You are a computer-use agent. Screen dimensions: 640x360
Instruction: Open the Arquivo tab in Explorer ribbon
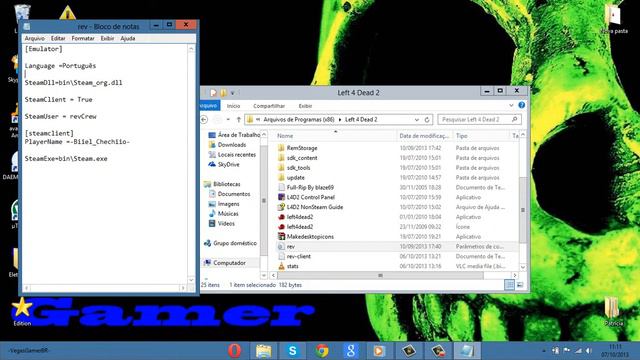(x=210, y=106)
